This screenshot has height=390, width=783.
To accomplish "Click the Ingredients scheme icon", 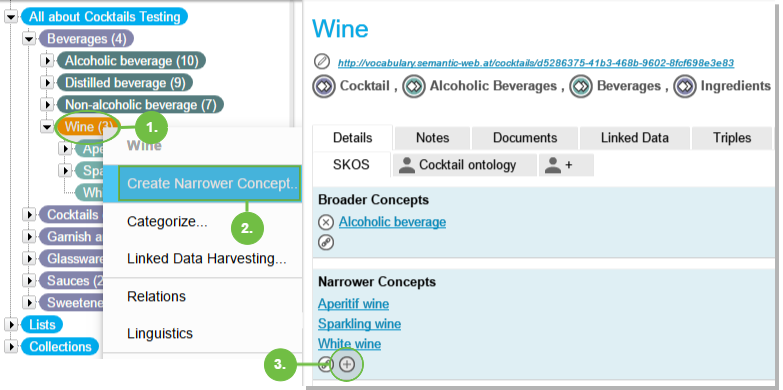I will point(685,86).
